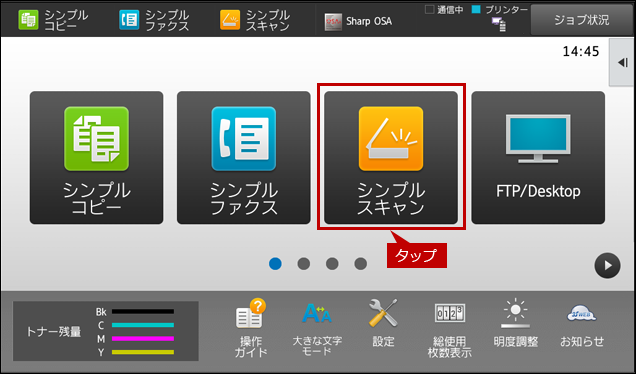Click the プリンター cyan indicator box
636x374 pixels.
476,9
